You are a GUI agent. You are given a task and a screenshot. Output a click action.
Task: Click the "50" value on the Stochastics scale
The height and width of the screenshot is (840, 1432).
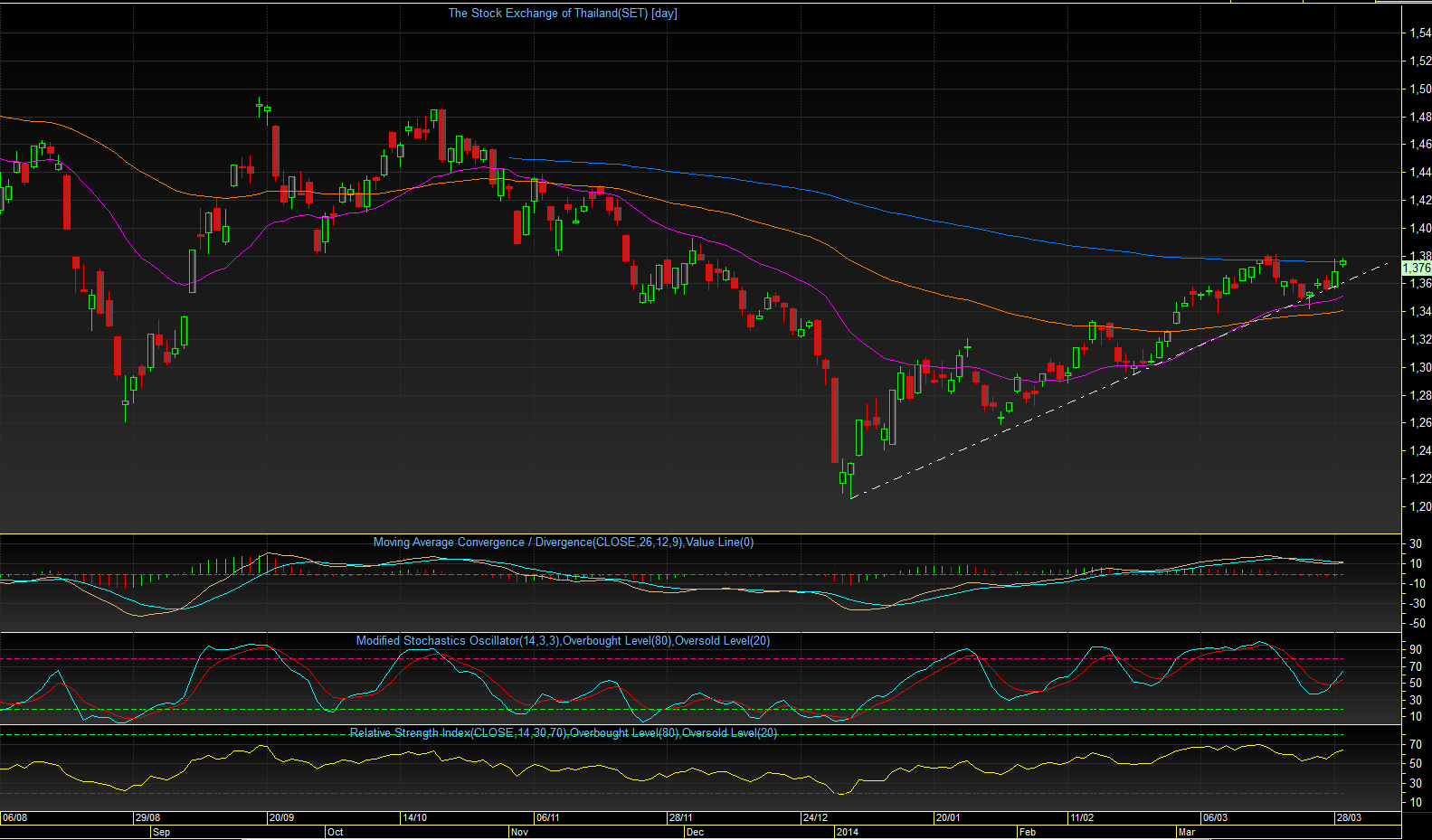pos(1416,684)
